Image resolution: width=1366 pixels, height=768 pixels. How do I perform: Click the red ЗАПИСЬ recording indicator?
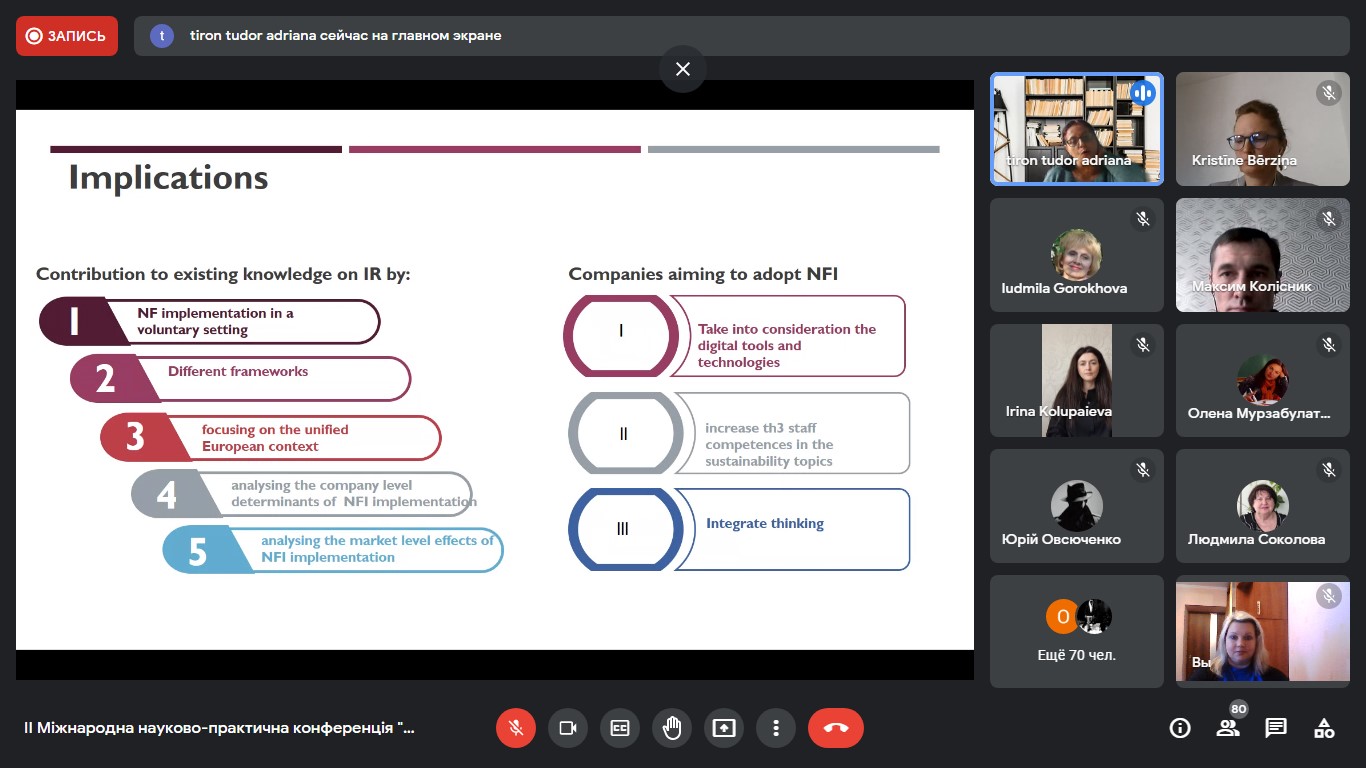[x=67, y=36]
